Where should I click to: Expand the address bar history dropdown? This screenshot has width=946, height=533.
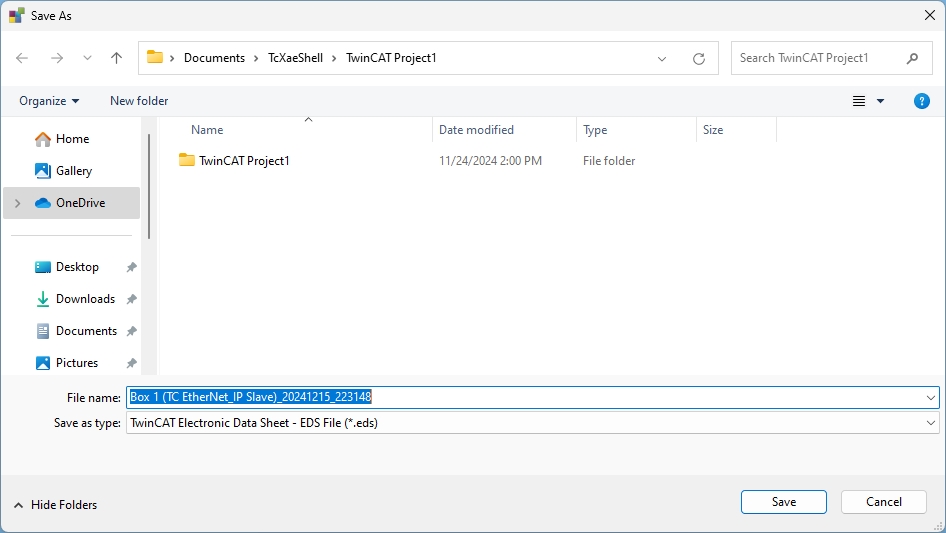662,59
